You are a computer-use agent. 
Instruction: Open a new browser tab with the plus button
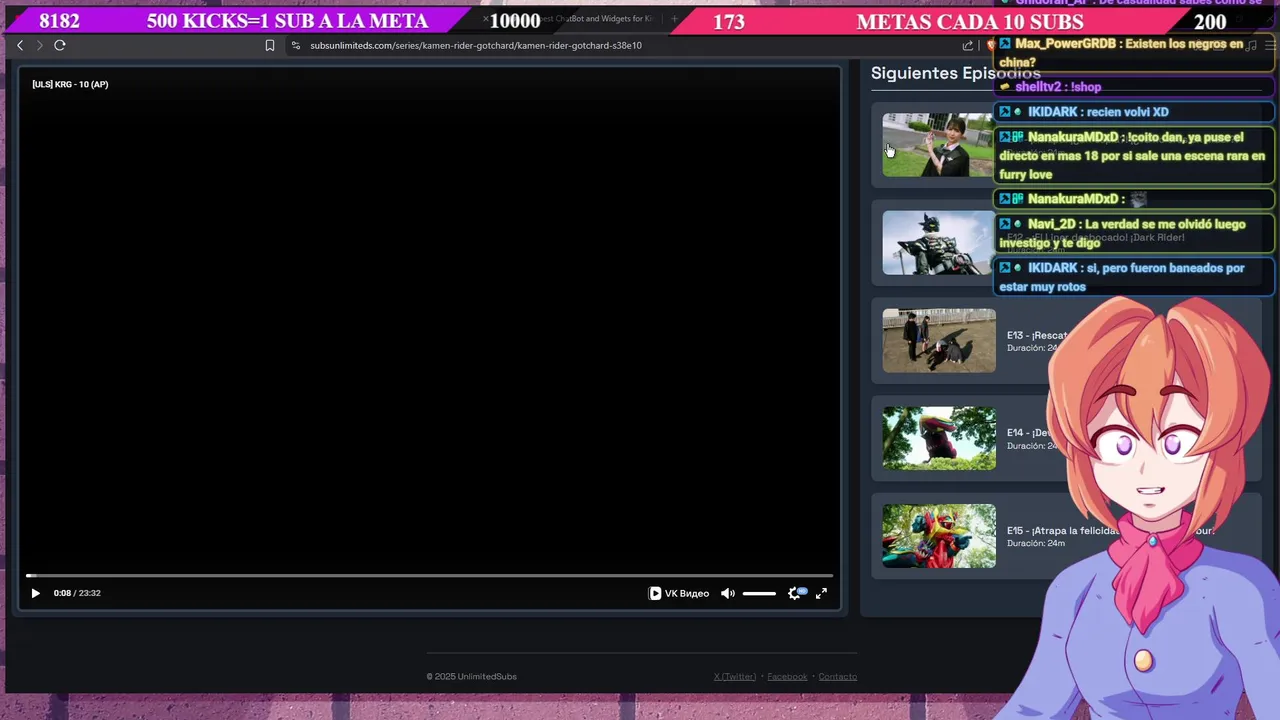pos(674,19)
